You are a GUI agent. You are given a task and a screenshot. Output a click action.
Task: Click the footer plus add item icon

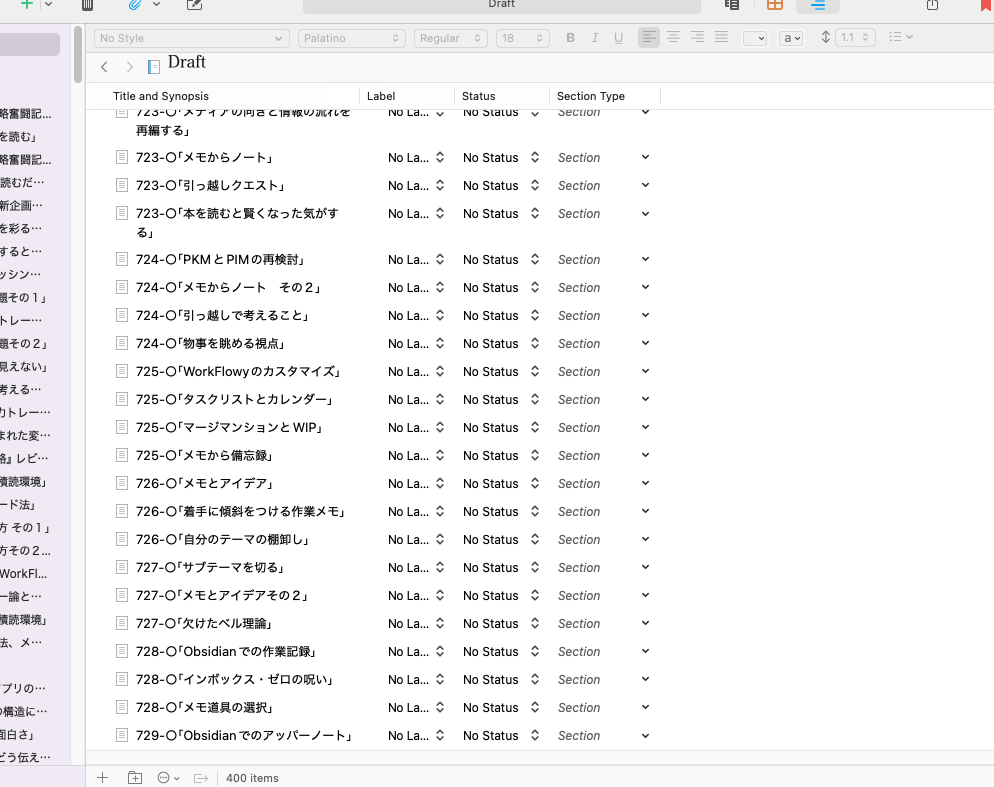coord(103,777)
